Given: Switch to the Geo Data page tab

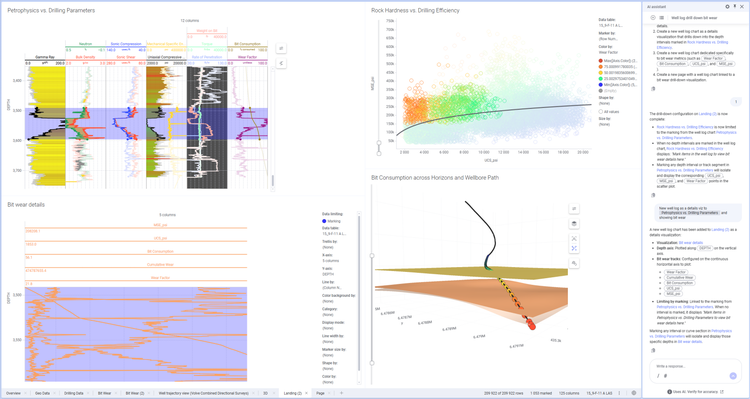Looking at the screenshot, I should (x=42, y=393).
